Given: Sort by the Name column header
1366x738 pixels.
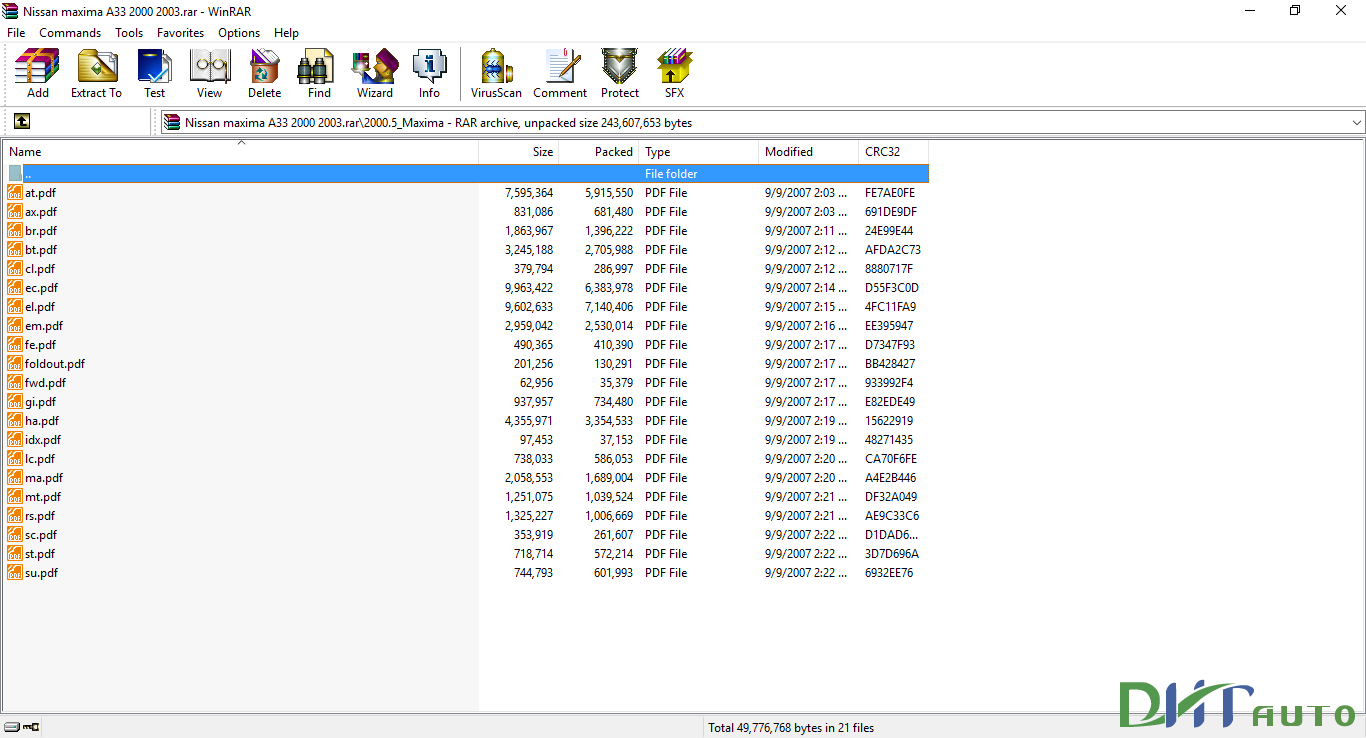Looking at the screenshot, I should click(x=241, y=152).
